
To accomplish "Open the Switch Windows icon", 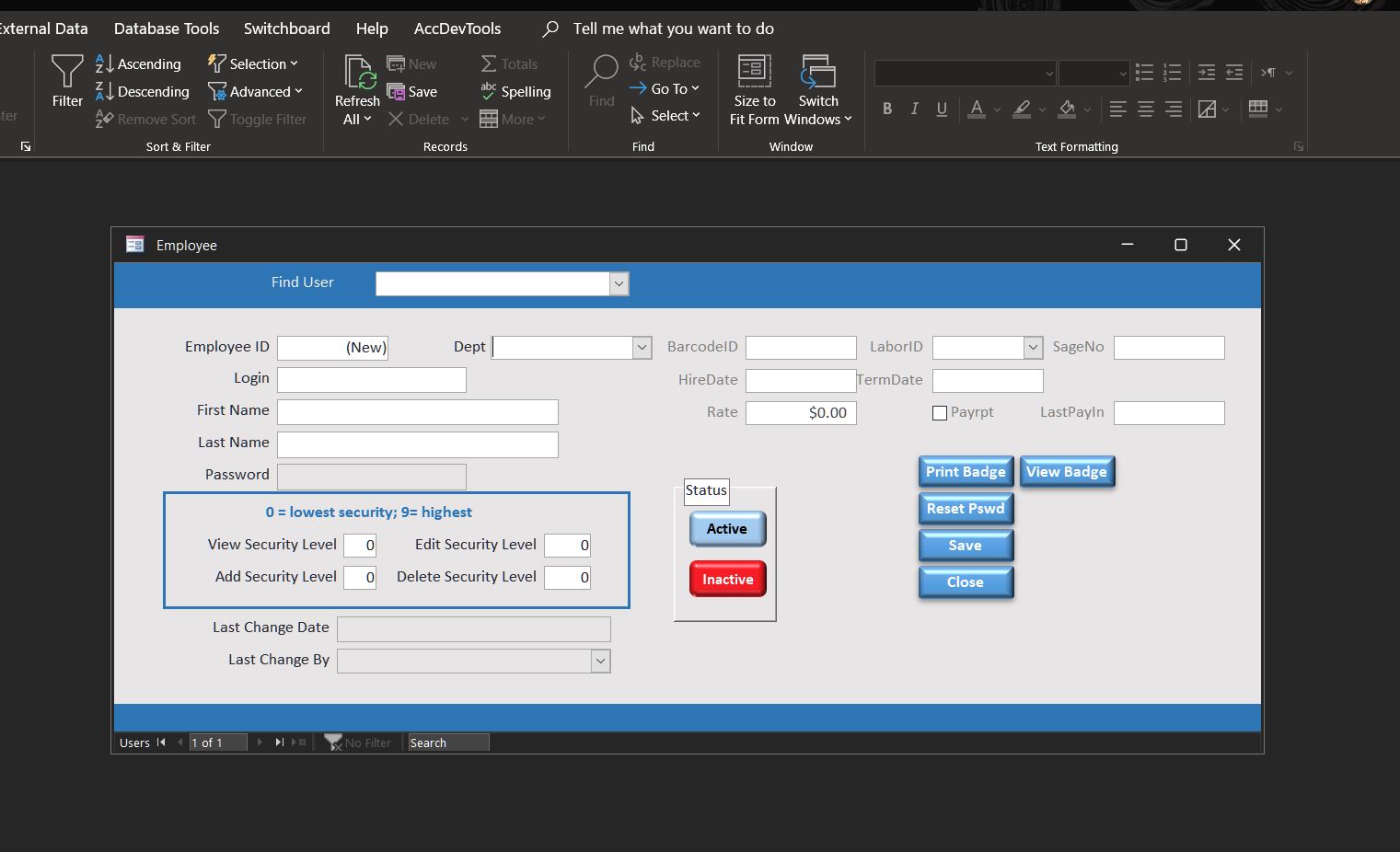I will [817, 74].
